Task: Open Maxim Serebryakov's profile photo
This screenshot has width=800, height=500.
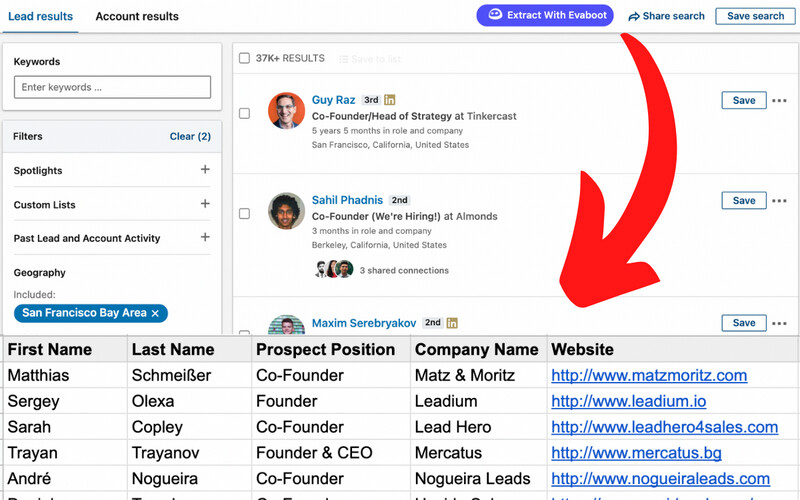Action: point(286,324)
